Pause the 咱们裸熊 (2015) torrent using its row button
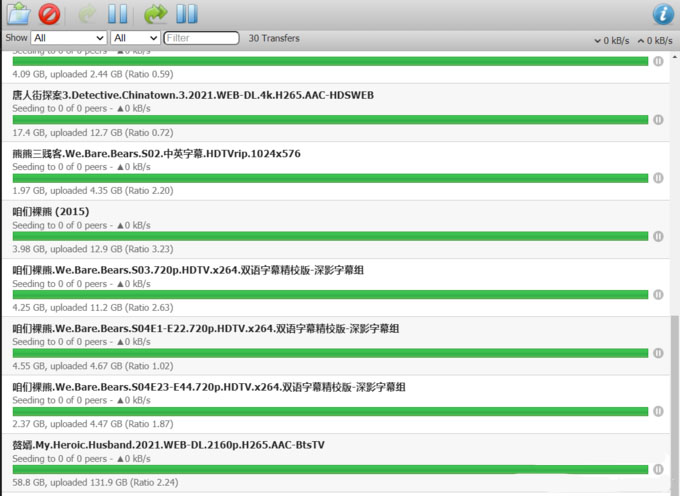 pos(658,237)
